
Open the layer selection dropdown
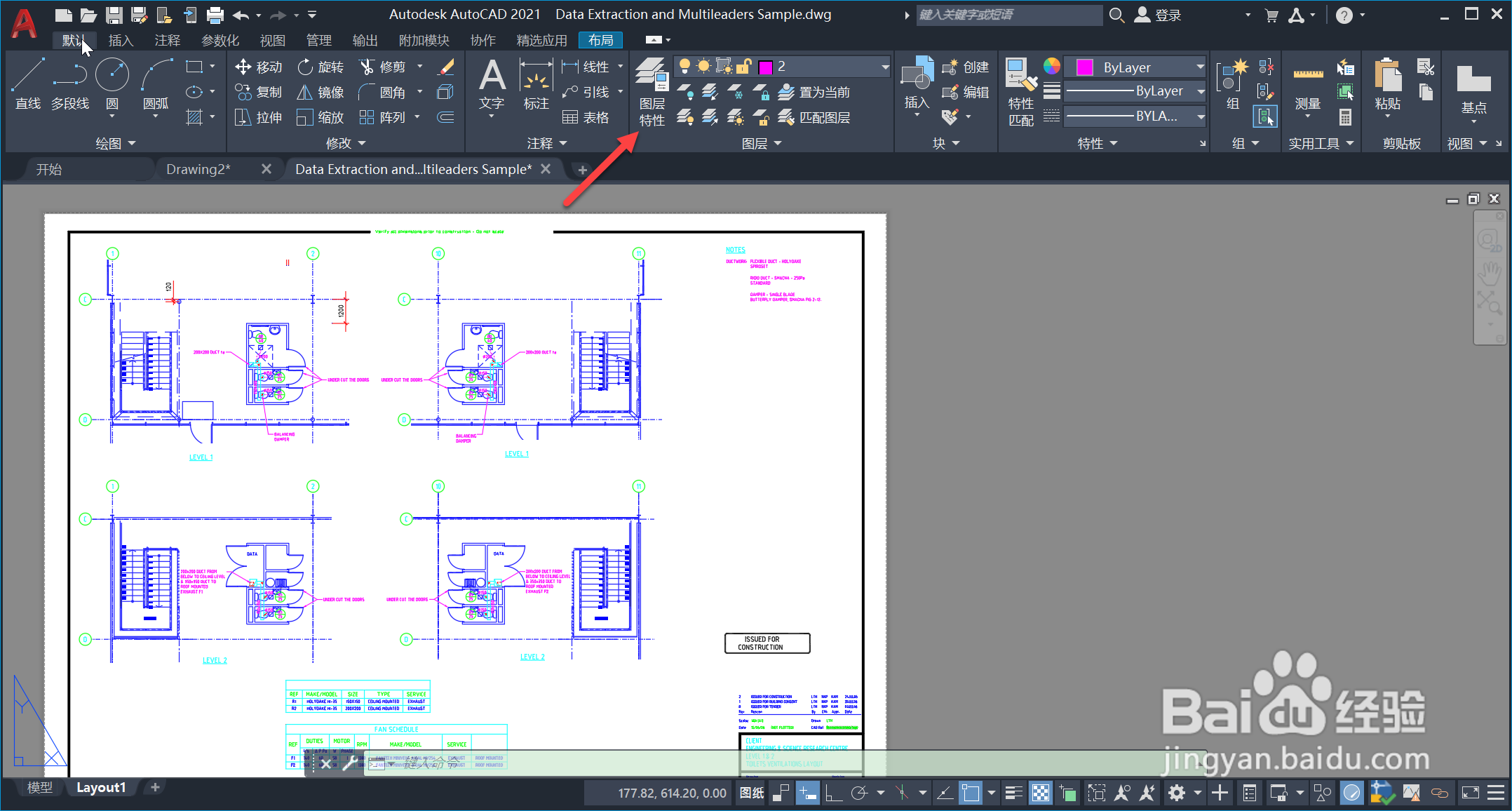pyautogui.click(x=885, y=67)
